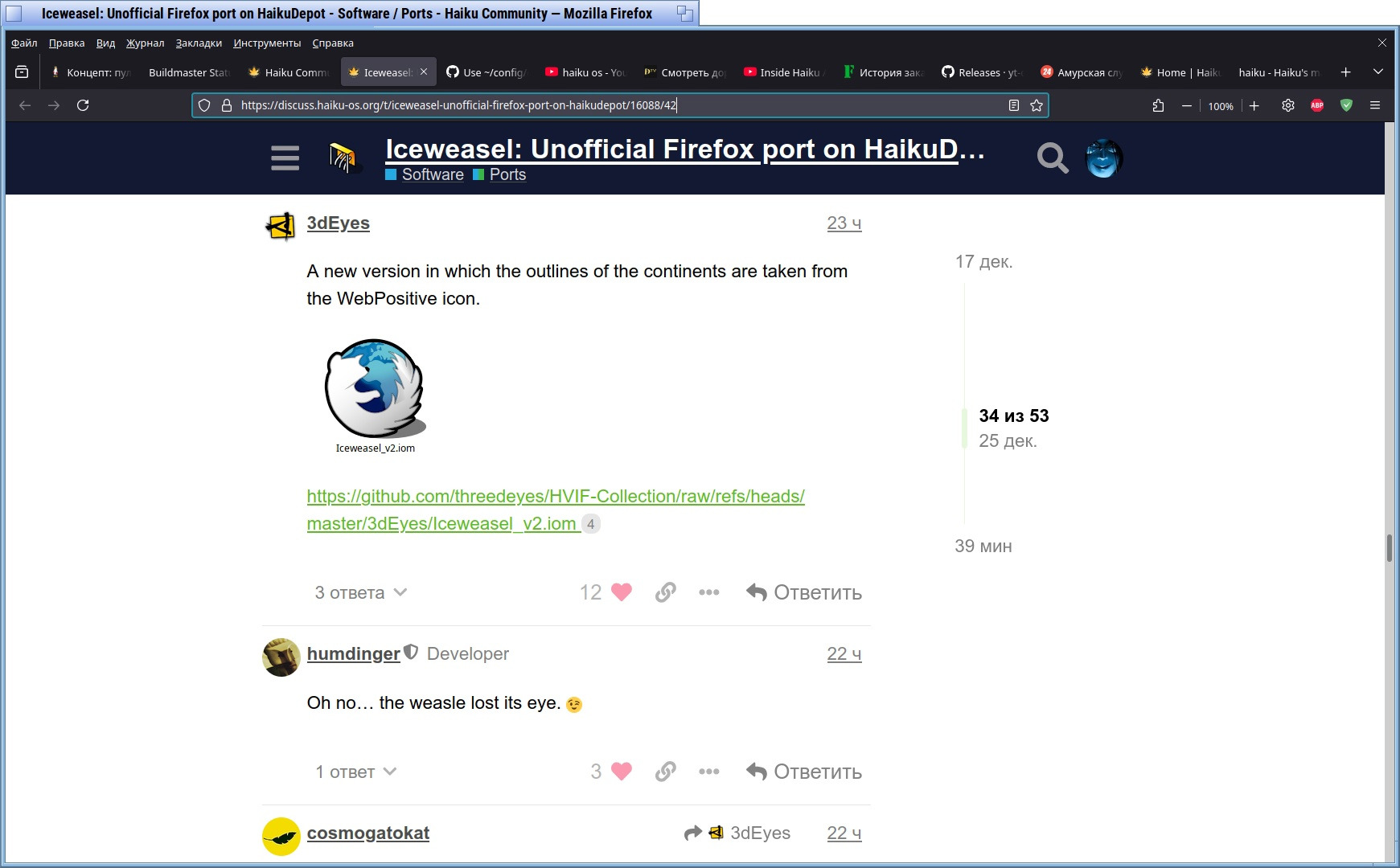The height and width of the screenshot is (868, 1400).
Task: Open humdinger's avatar picture
Action: coord(281,657)
